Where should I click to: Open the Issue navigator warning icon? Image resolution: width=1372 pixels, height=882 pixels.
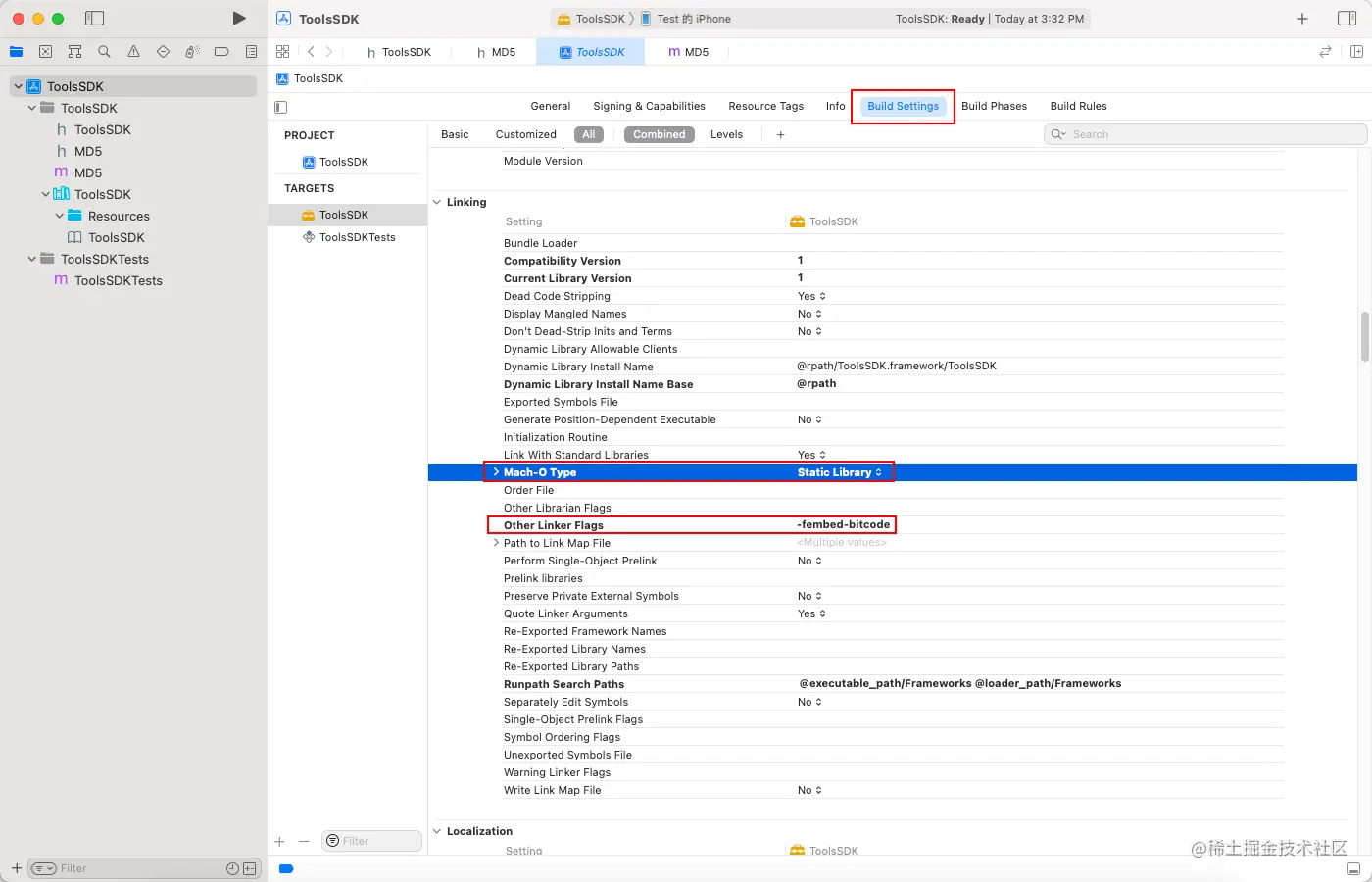133,52
